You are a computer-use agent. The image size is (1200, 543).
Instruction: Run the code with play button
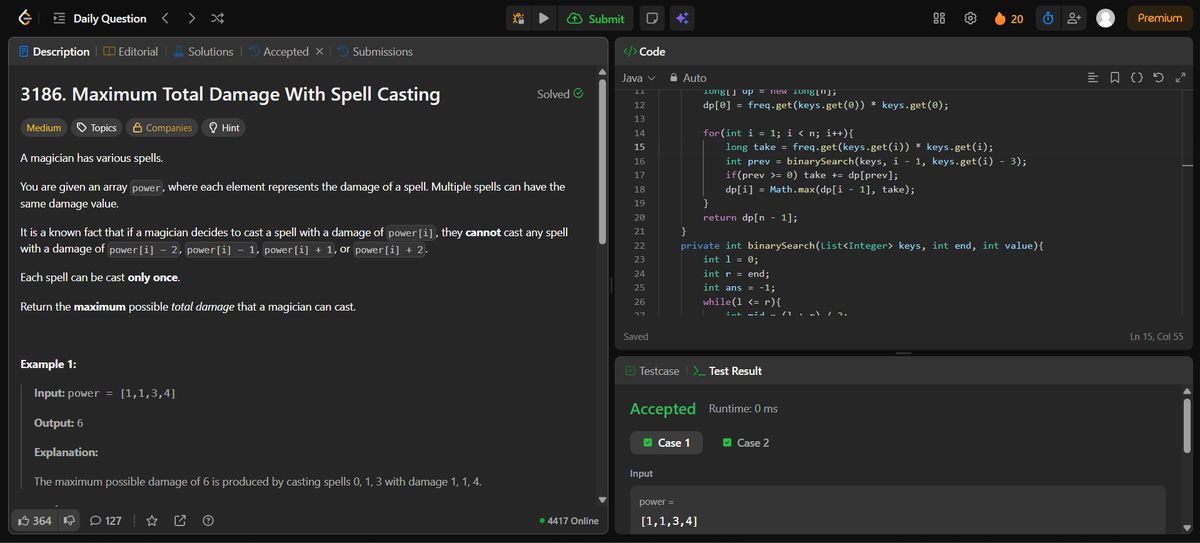pyautogui.click(x=543, y=18)
